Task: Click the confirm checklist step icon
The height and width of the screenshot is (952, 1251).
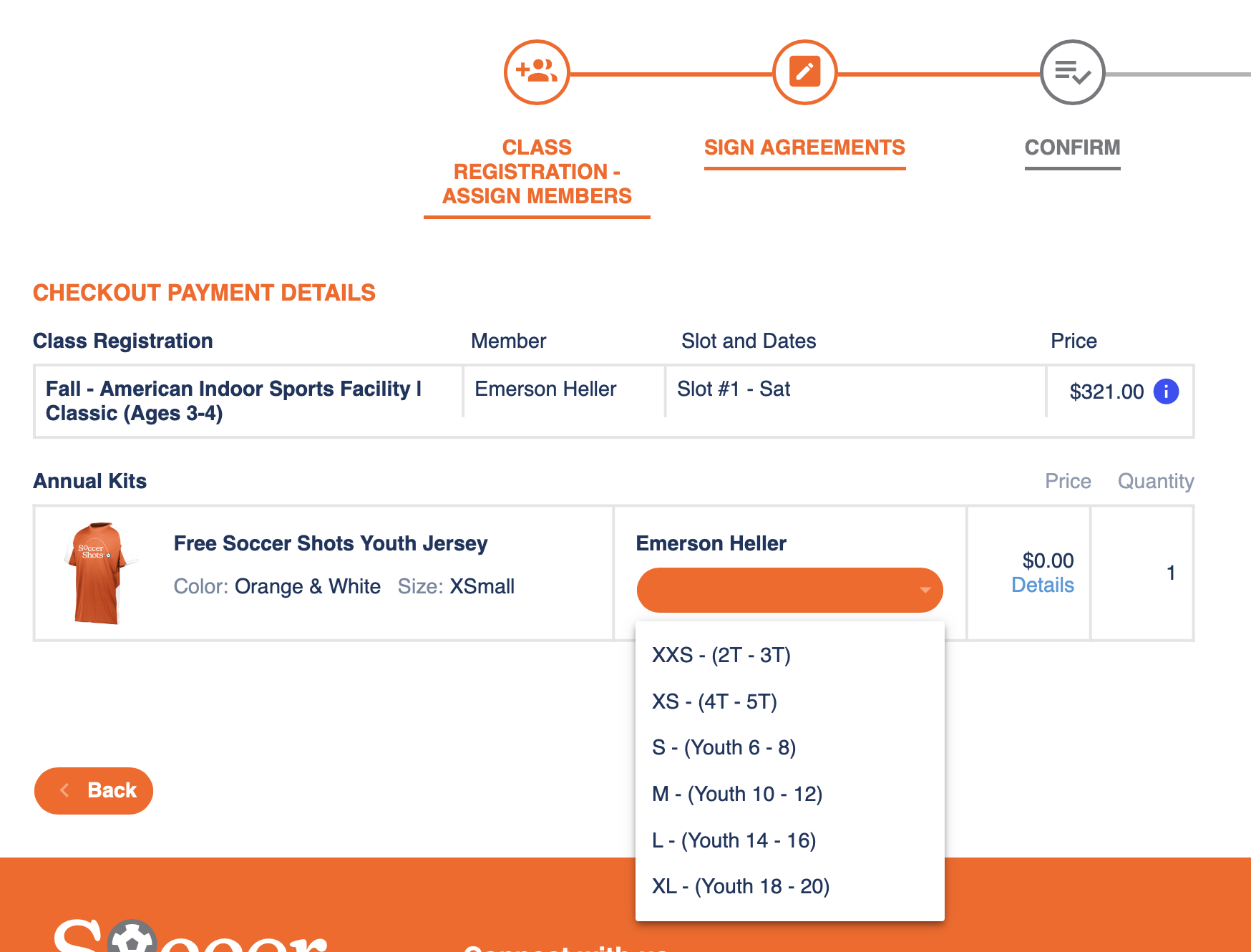Action: pyautogui.click(x=1072, y=72)
